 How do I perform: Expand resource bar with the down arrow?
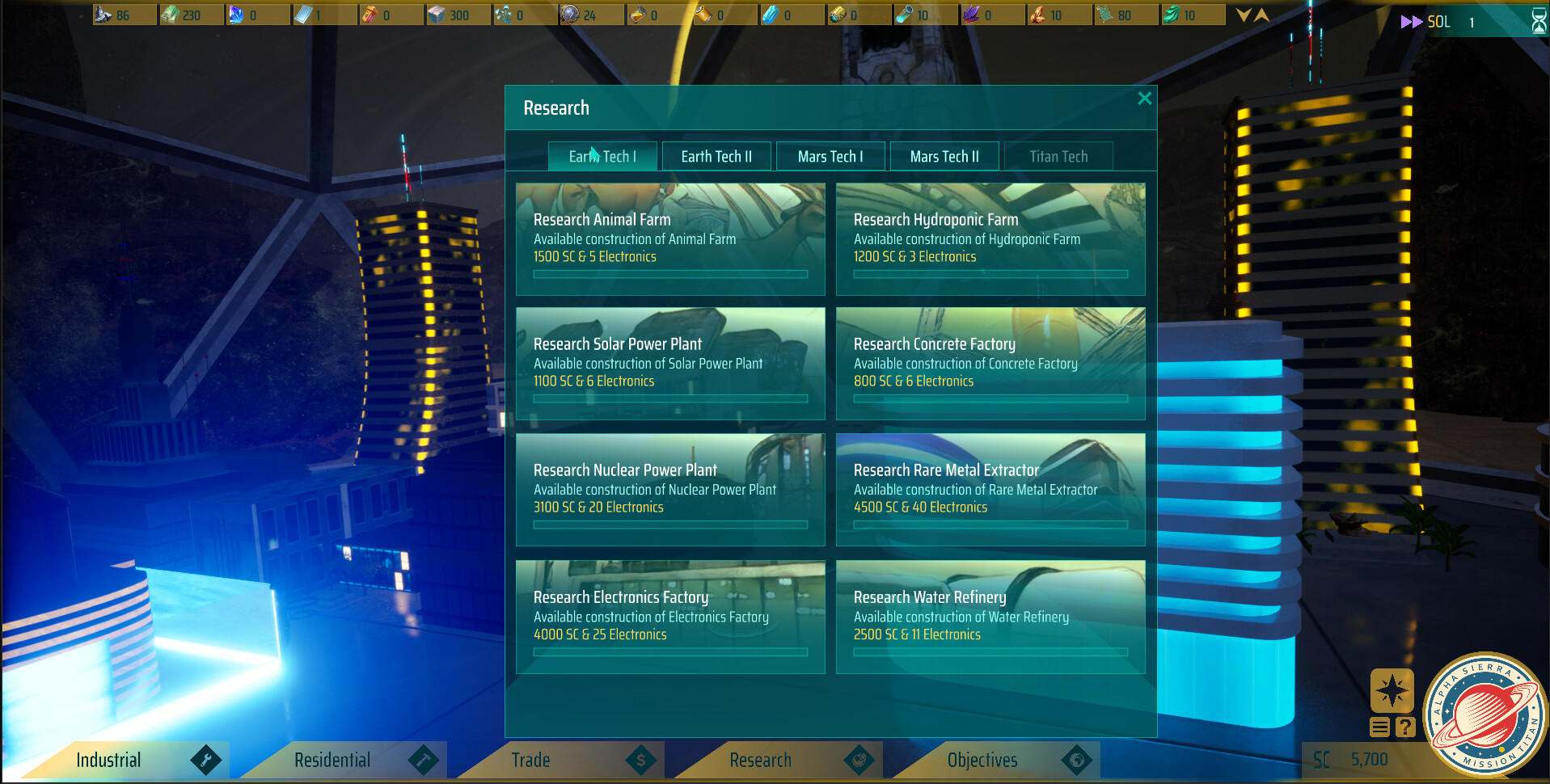1244,15
